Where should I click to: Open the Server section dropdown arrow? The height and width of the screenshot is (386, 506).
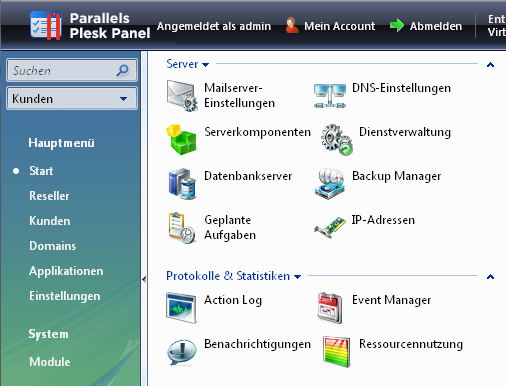206,65
